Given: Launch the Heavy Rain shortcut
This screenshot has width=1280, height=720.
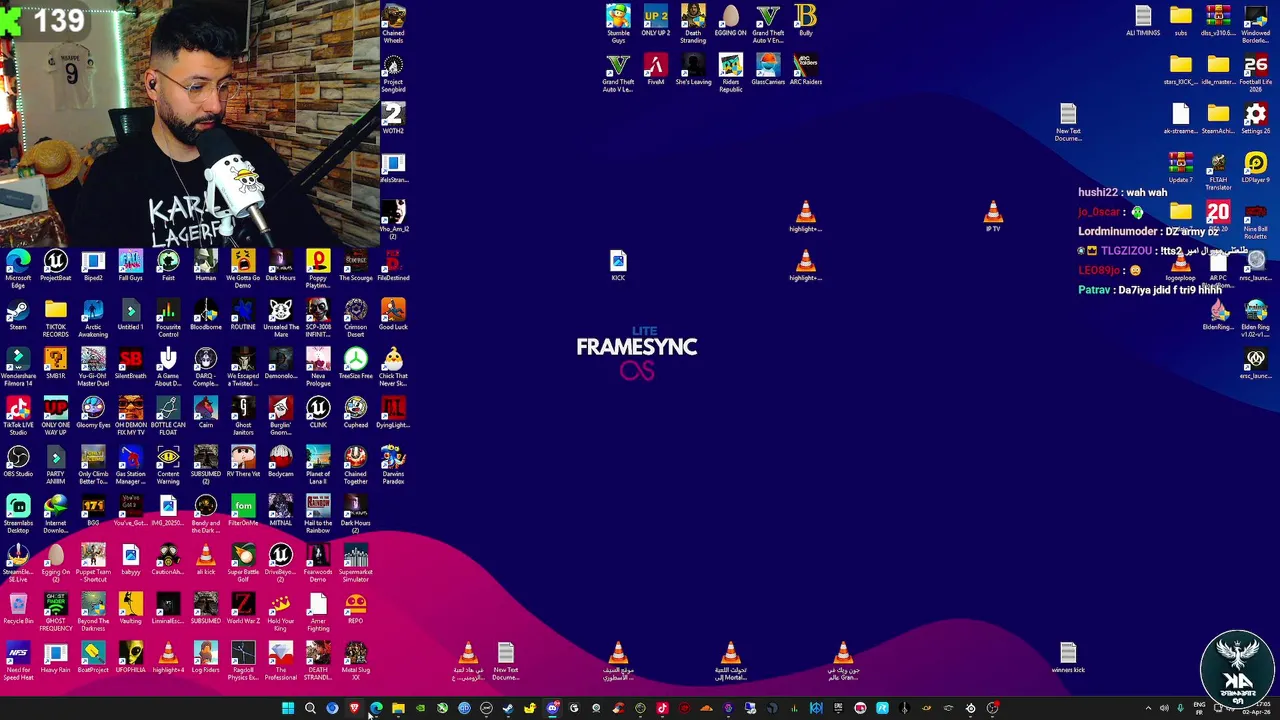Looking at the screenshot, I should tap(56, 658).
